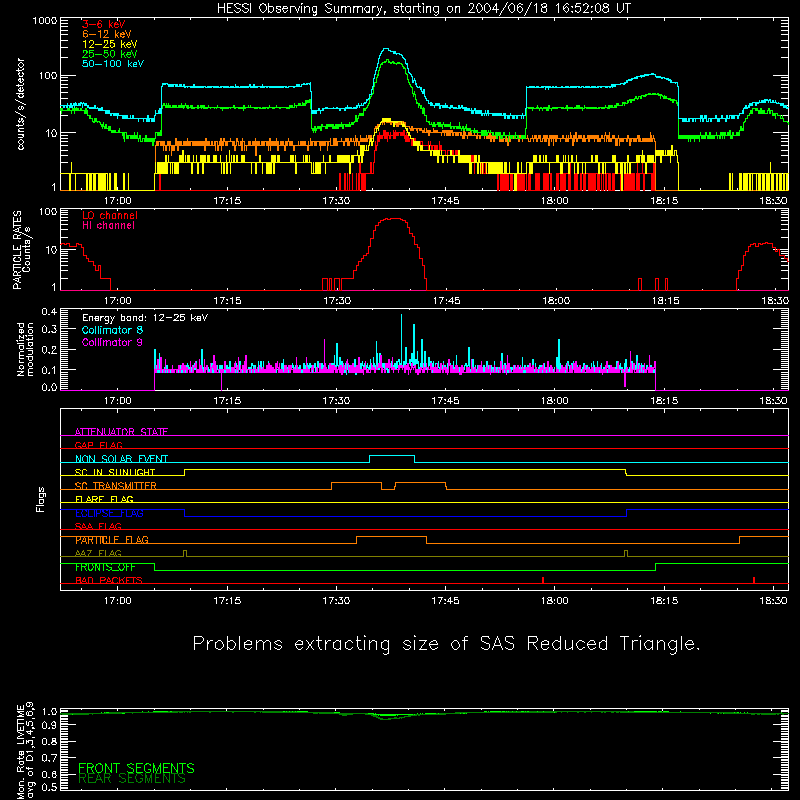Click the A4Z FLAG blip near 18:10
Viewport: 800px width, 800px height.
pos(626,553)
